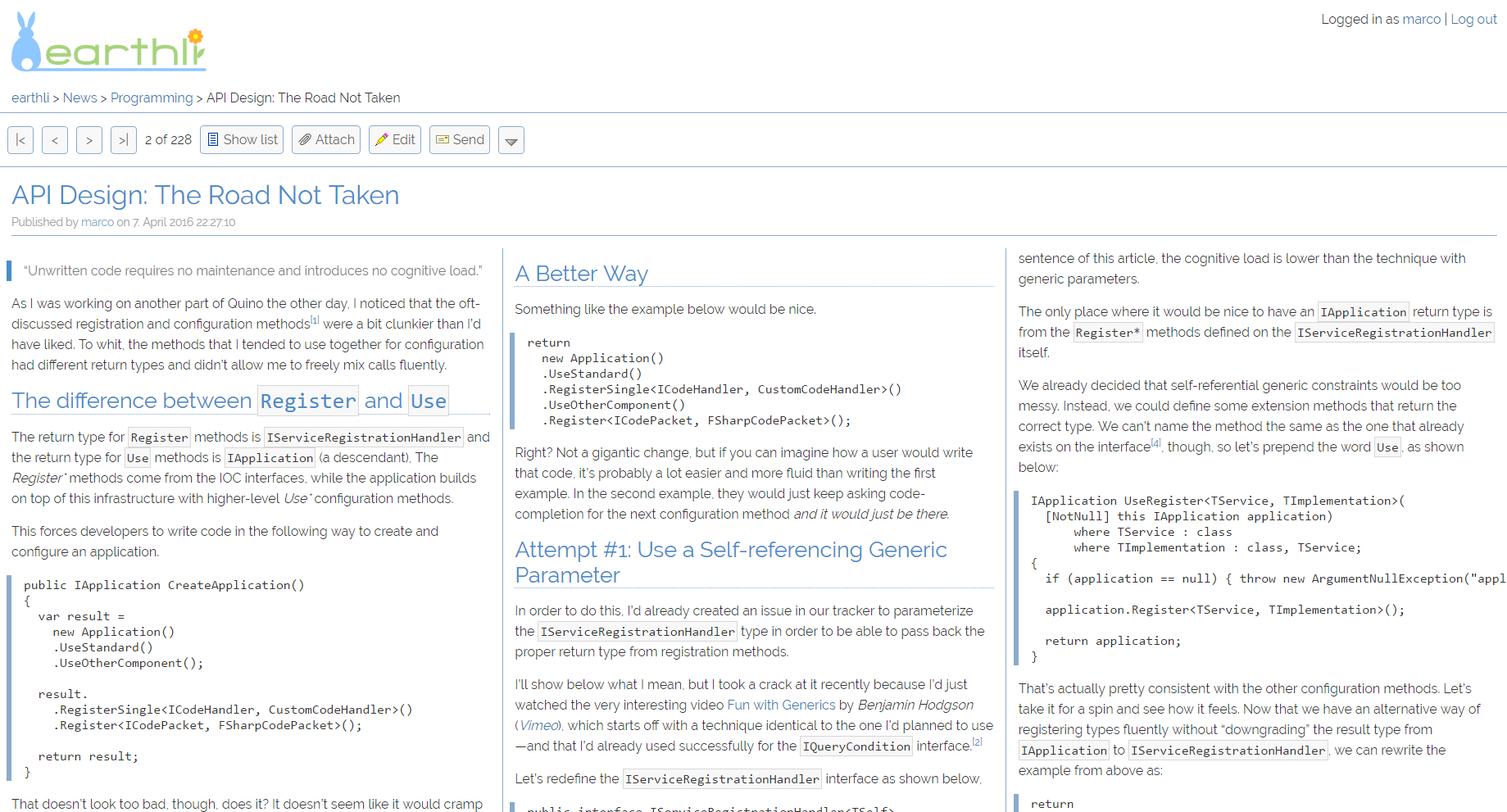This screenshot has width=1507, height=812.
Task: Go to next article arrow button
Action: tap(89, 140)
